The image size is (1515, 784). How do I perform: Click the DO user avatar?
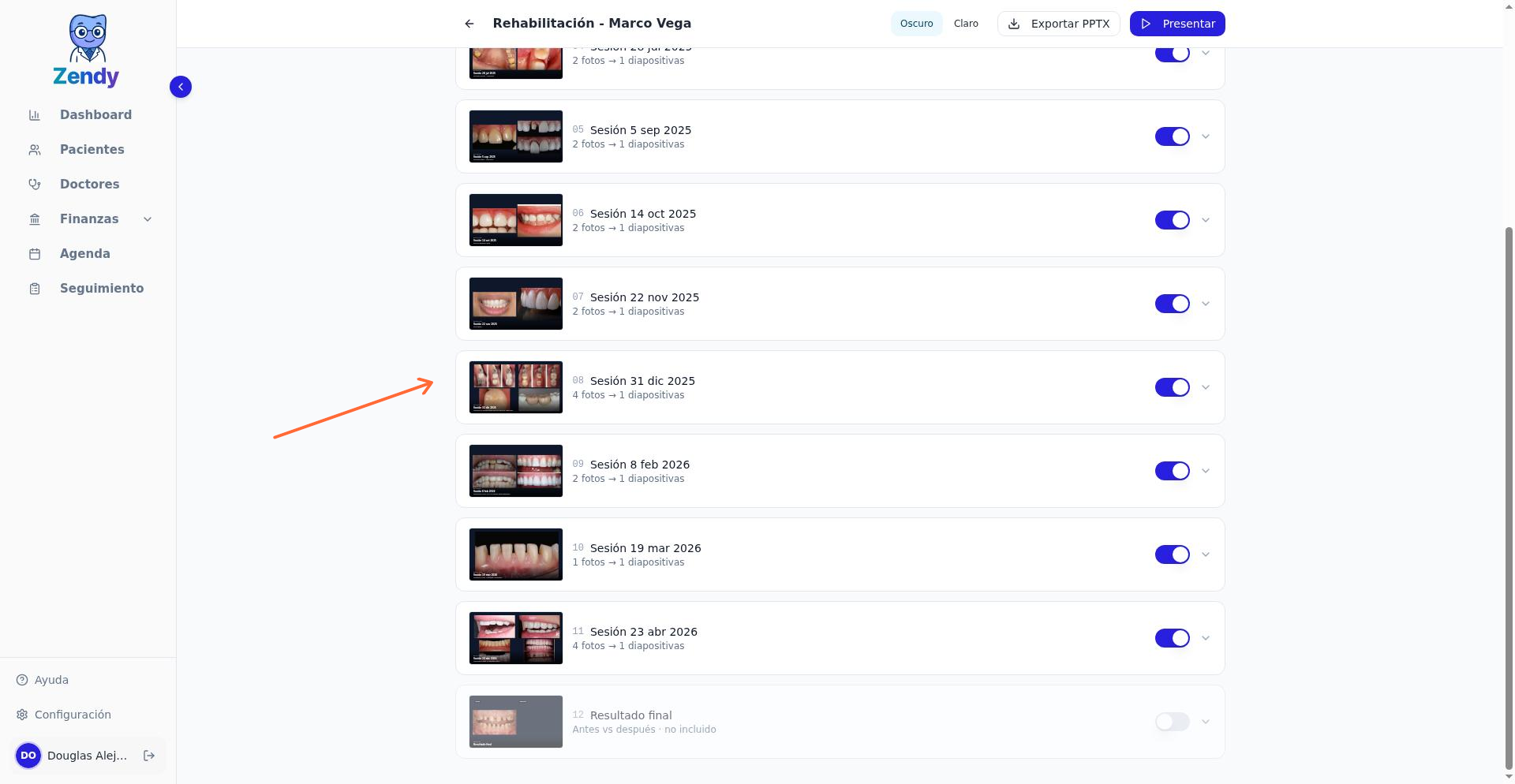28,756
